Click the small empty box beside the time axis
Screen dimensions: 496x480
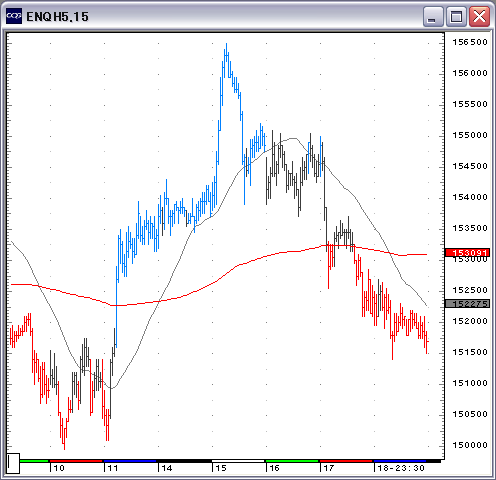point(13,463)
